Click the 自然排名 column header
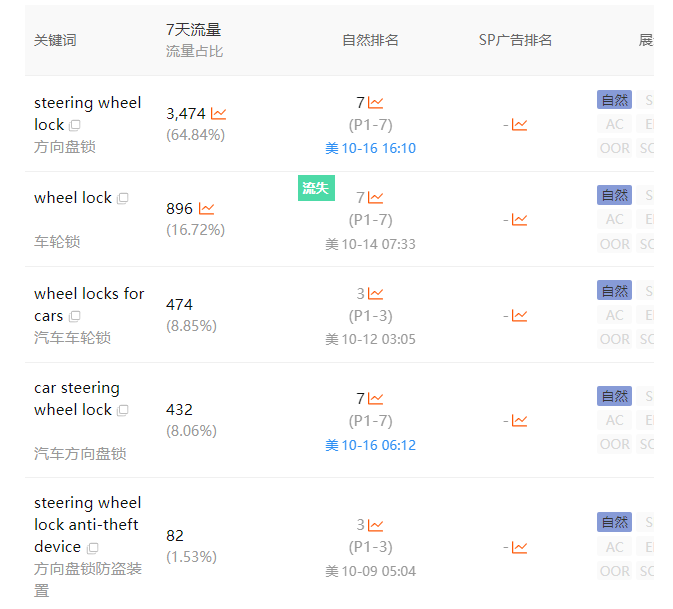This screenshot has height=609, width=673. tap(370, 40)
